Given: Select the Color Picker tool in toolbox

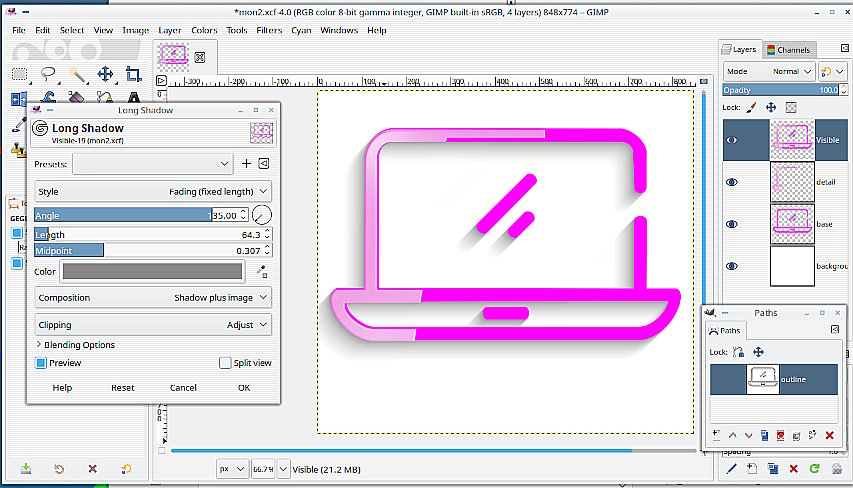Looking at the screenshot, I should [x=18, y=125].
